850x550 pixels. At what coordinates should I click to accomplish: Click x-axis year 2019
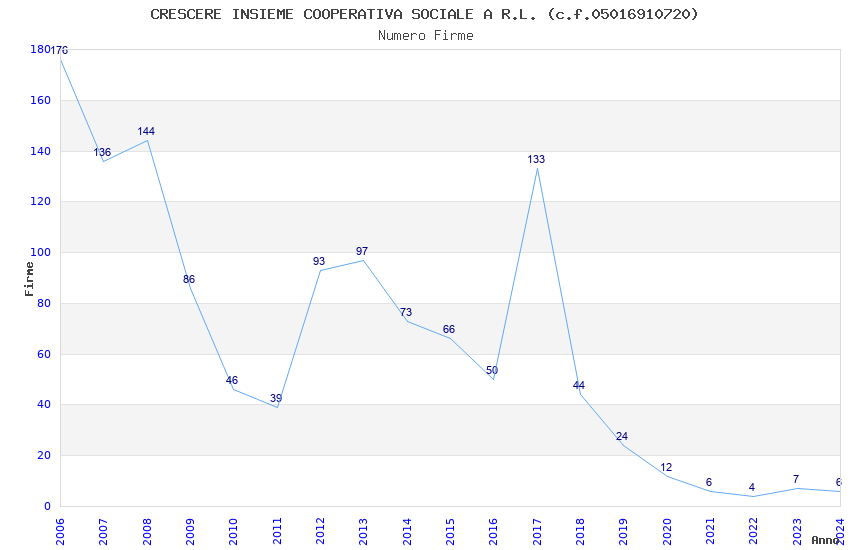click(x=624, y=532)
